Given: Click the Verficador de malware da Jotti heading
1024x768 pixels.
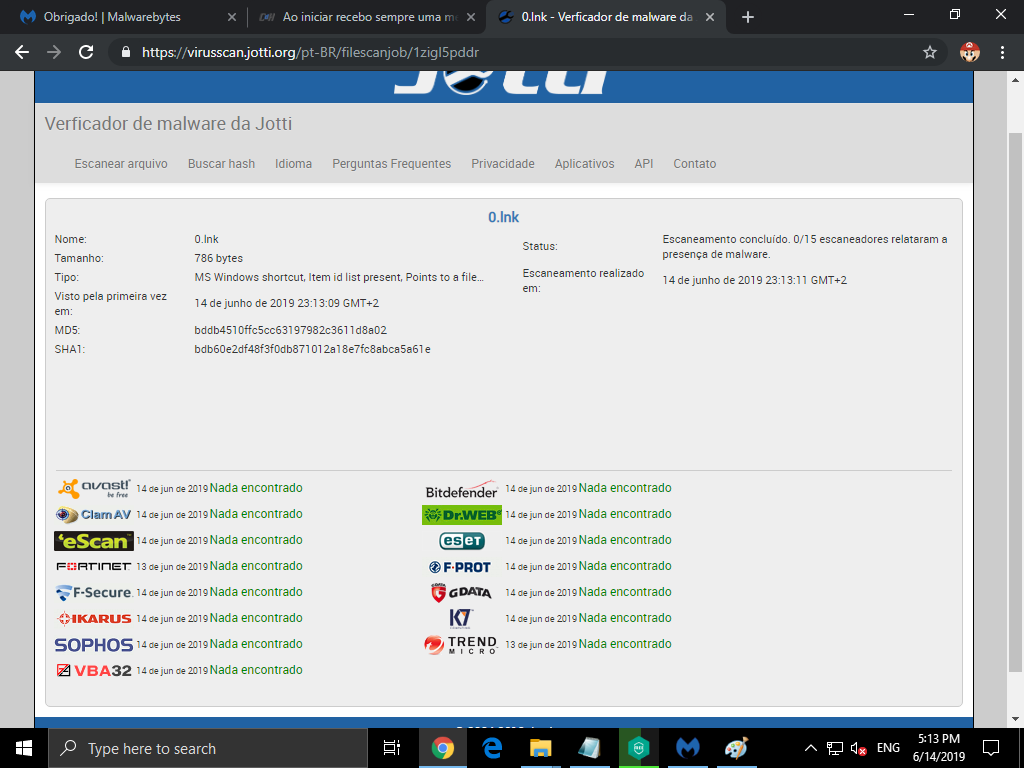Looking at the screenshot, I should pyautogui.click(x=168, y=123).
